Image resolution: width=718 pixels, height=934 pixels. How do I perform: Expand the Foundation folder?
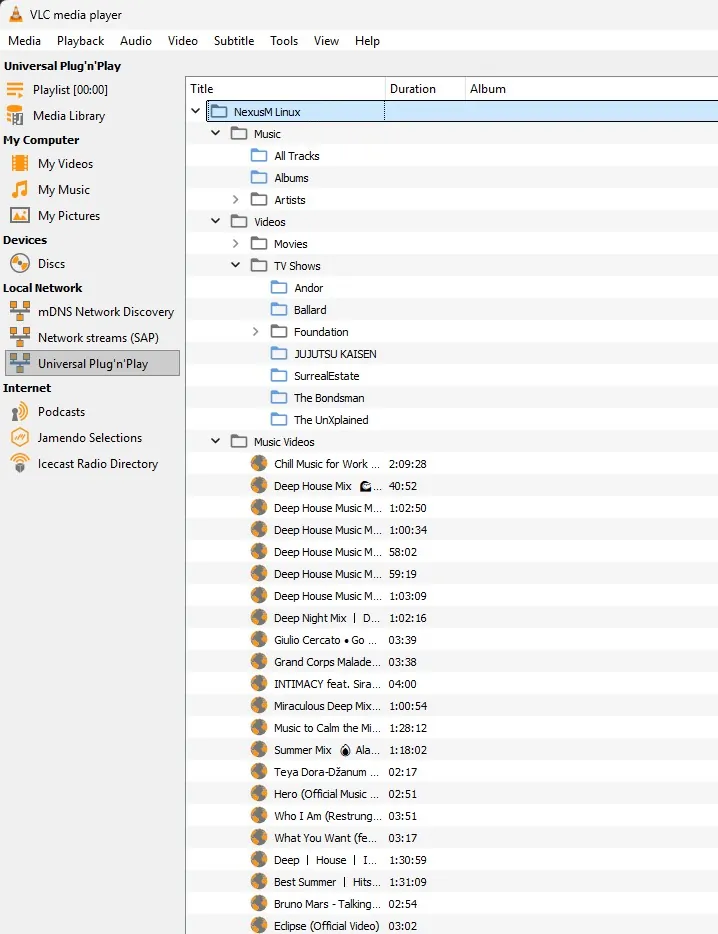255,332
